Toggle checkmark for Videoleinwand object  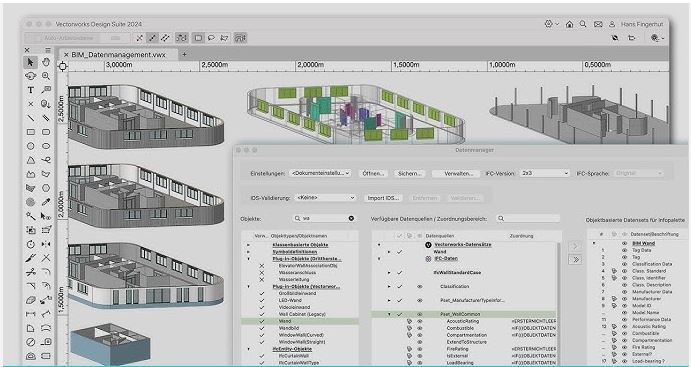coord(262,307)
